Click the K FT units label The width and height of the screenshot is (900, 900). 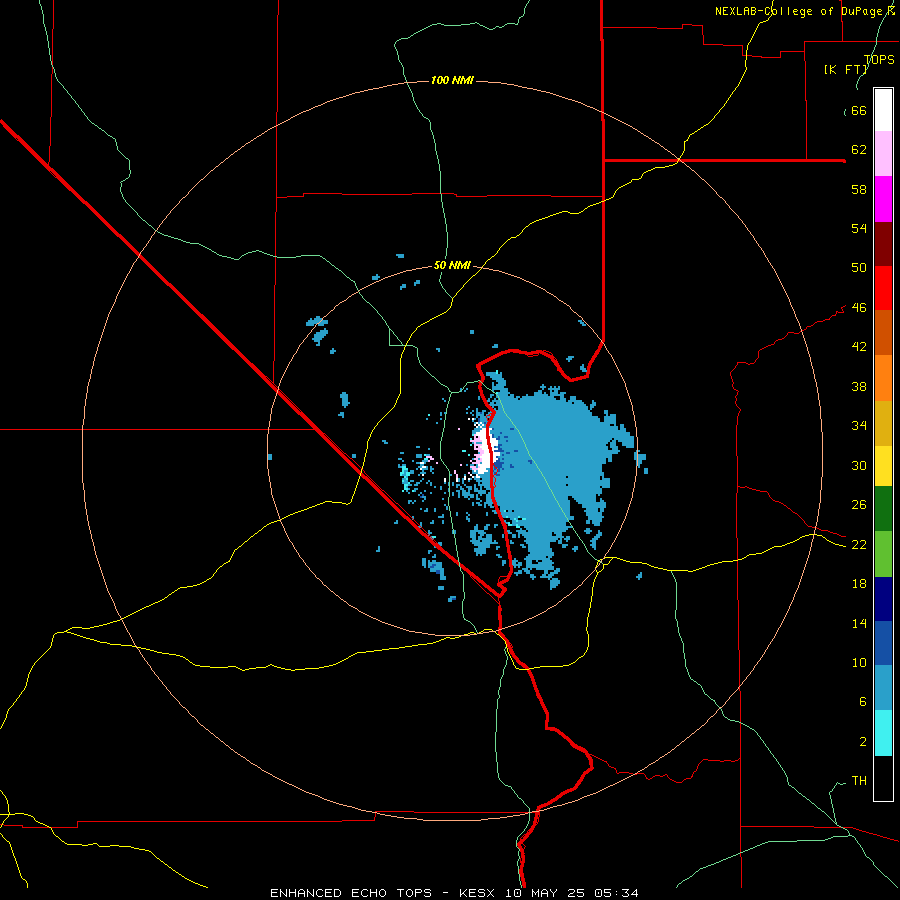846,69
